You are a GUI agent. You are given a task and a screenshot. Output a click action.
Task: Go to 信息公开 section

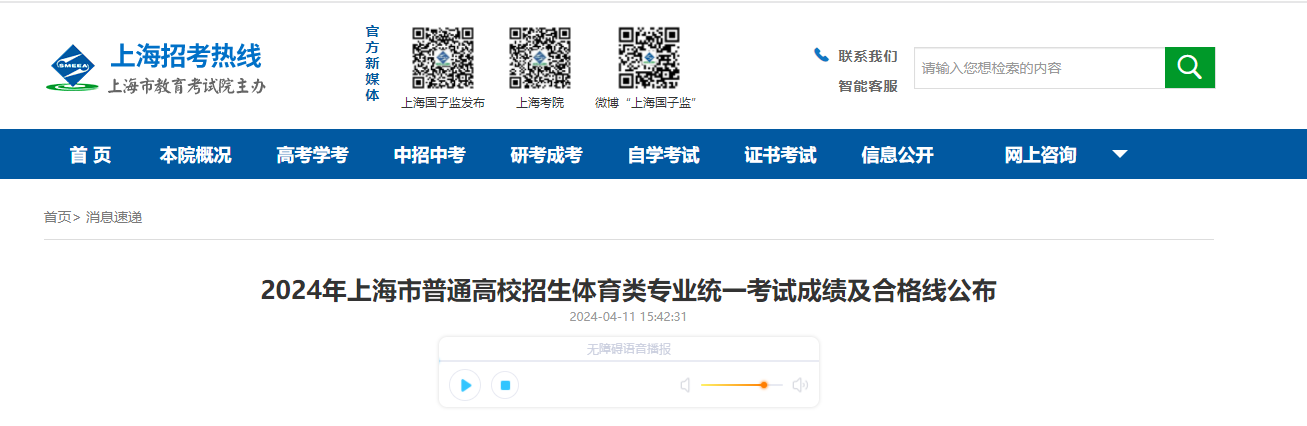pos(897,155)
